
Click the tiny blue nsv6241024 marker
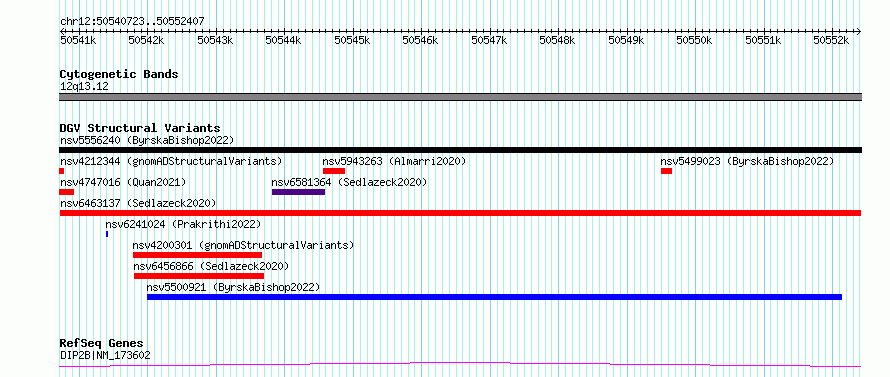(x=107, y=234)
